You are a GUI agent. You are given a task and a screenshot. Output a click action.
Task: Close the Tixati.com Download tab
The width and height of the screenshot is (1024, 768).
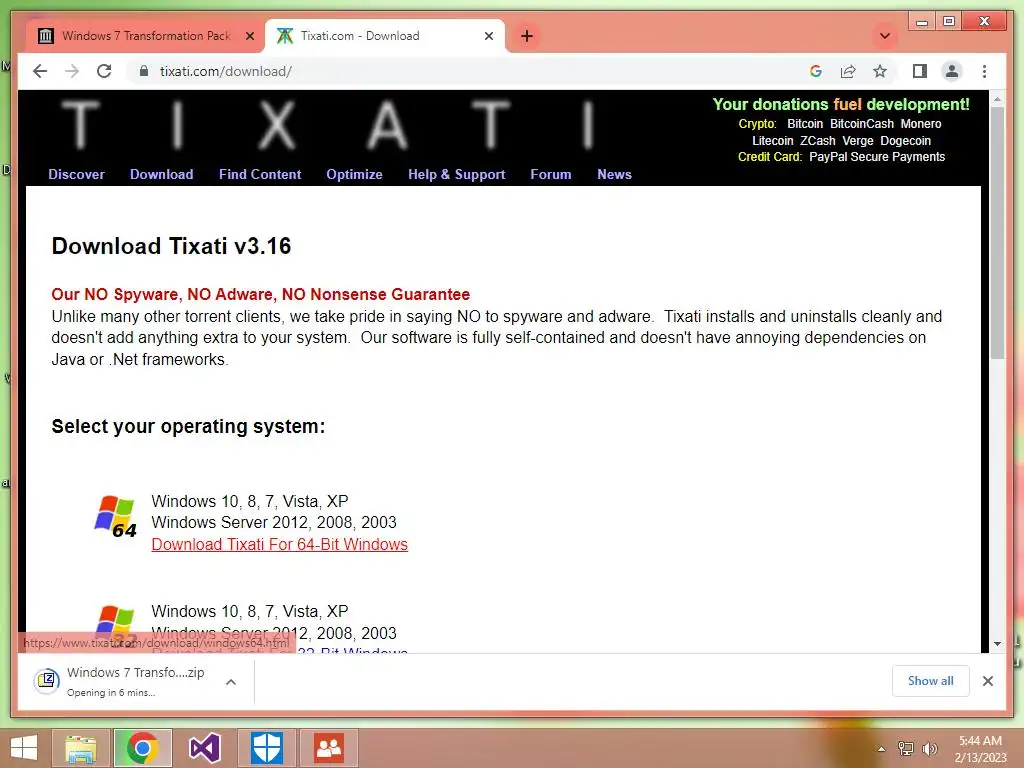point(488,36)
